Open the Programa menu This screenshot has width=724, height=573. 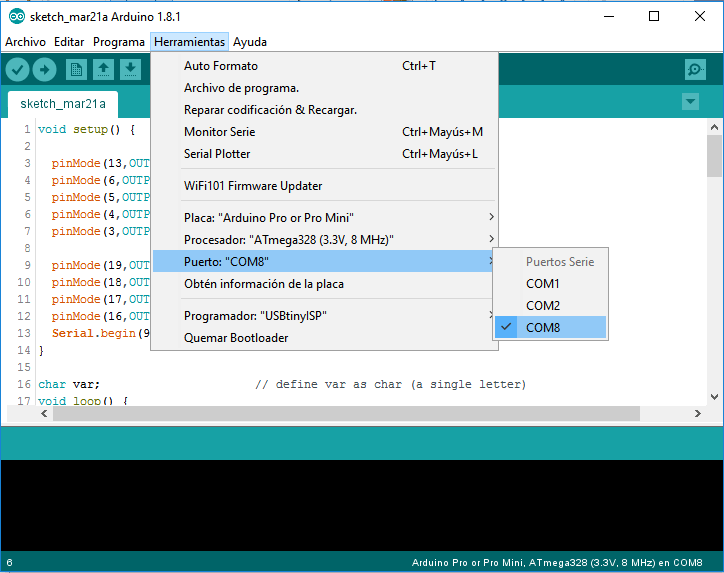tap(119, 42)
